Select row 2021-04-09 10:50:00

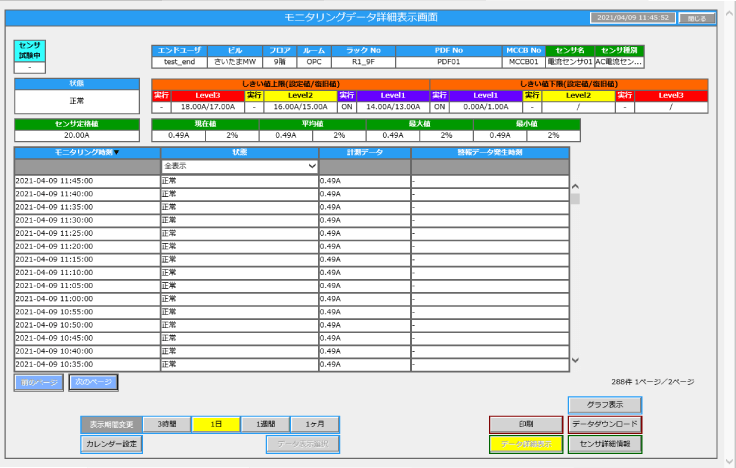[x=291, y=325]
